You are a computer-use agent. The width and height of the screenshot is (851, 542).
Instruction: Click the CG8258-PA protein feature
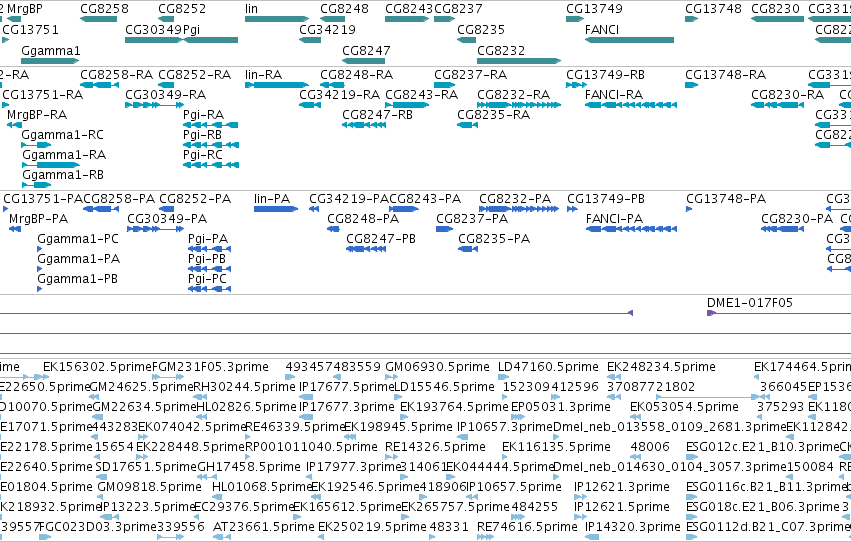tap(101, 209)
